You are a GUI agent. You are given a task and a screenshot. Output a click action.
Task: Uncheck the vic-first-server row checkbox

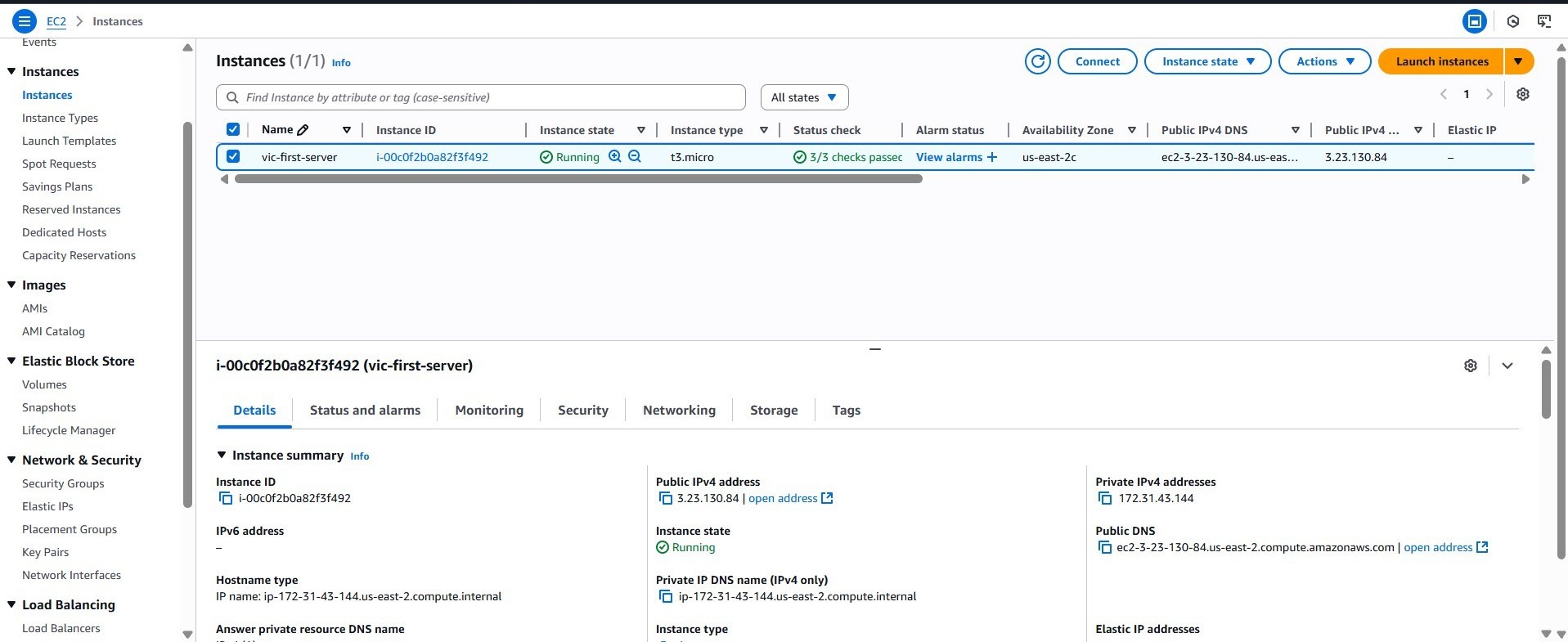pos(233,156)
